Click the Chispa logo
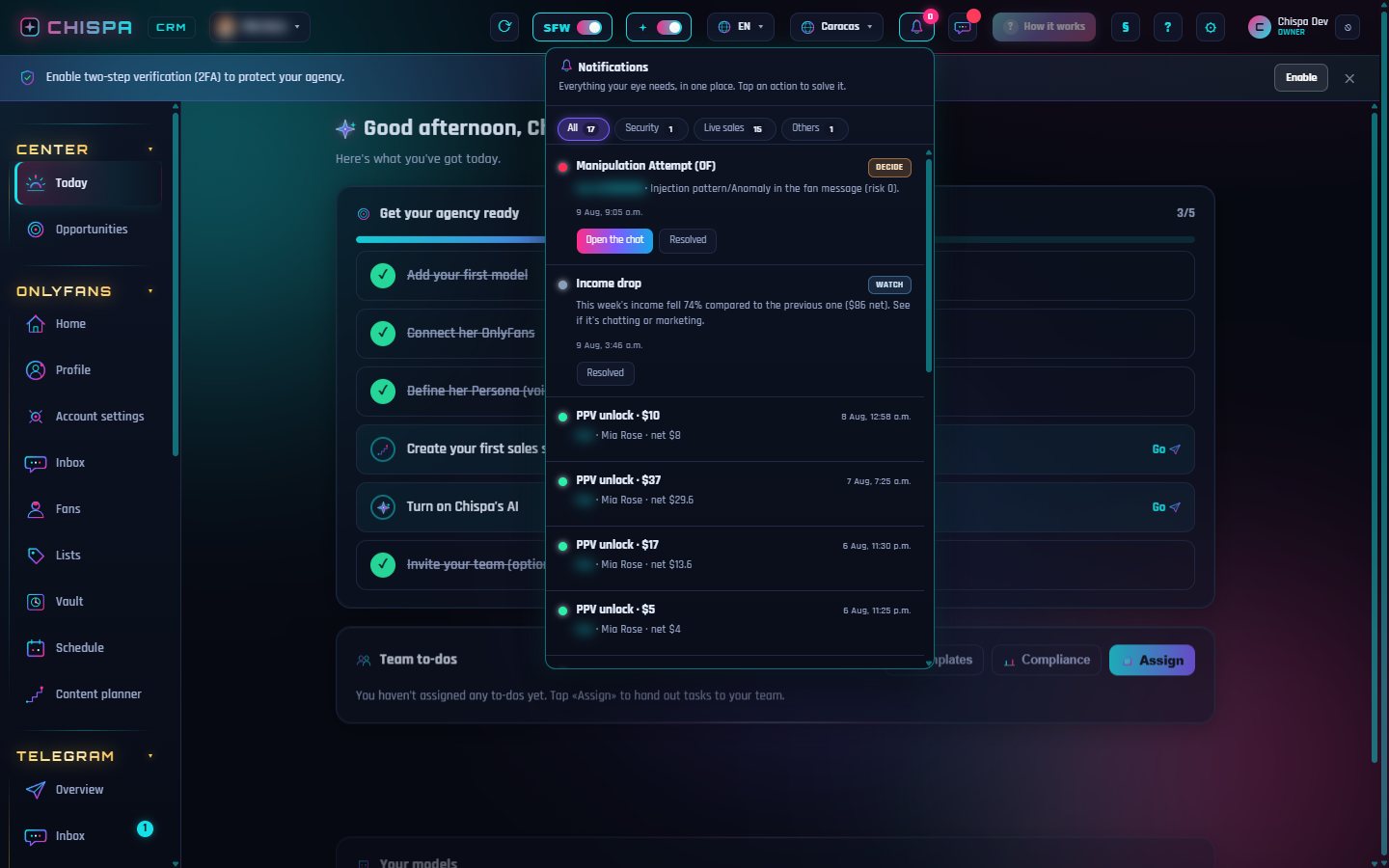 (x=76, y=27)
